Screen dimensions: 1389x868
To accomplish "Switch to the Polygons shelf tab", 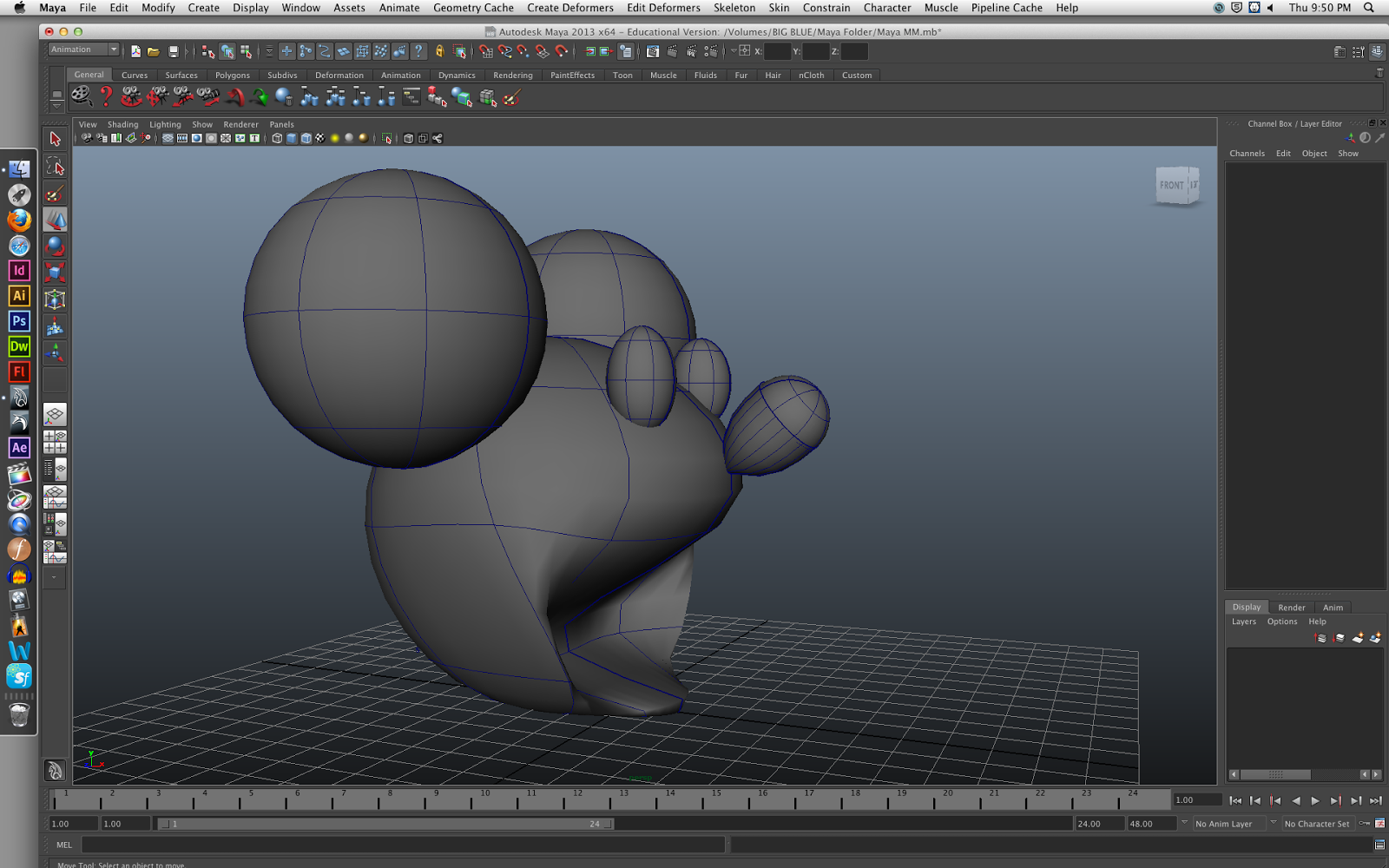I will [x=233, y=75].
